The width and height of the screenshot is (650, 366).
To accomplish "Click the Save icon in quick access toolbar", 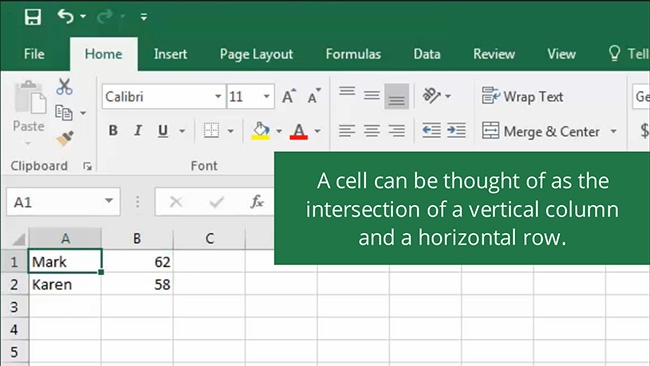I will 33,17.
